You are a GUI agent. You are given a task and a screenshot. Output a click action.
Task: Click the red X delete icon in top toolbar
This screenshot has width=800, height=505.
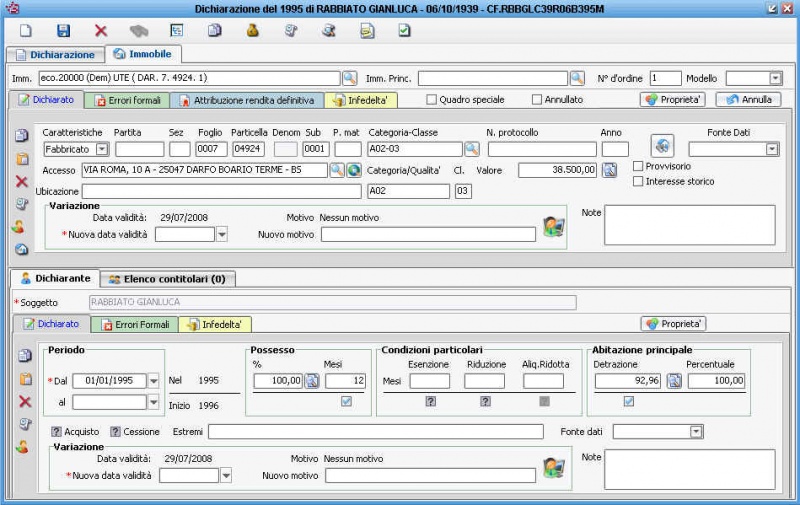[101, 31]
